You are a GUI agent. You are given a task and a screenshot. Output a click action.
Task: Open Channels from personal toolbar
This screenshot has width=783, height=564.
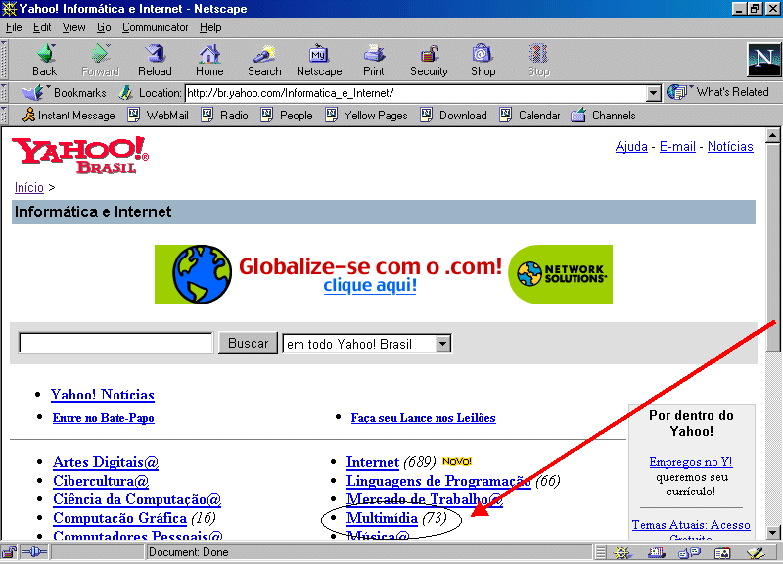[x=603, y=115]
